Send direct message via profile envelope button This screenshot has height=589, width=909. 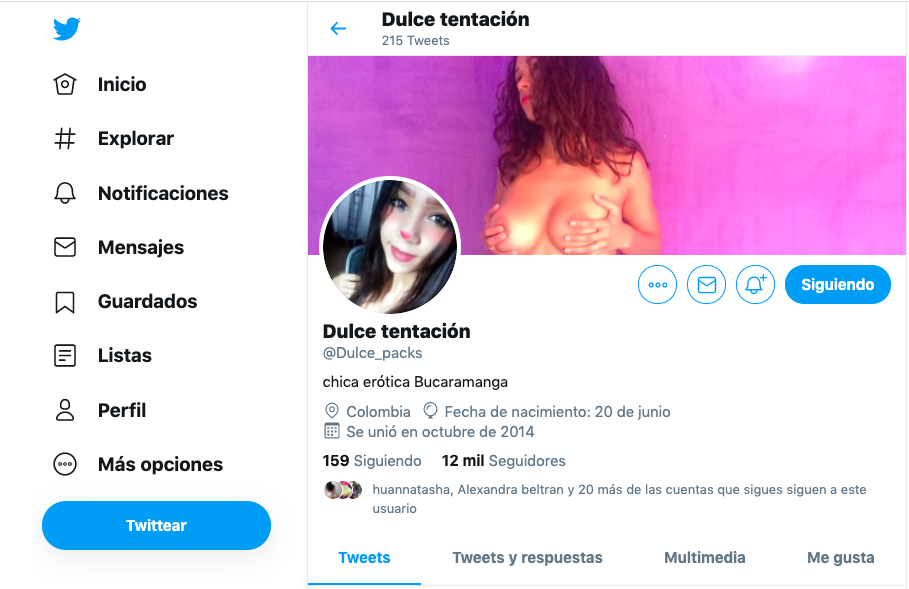pyautogui.click(x=706, y=285)
